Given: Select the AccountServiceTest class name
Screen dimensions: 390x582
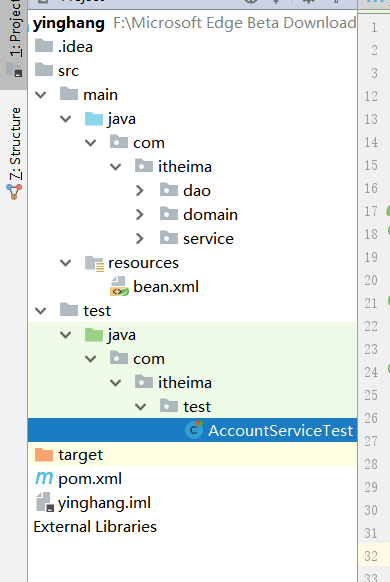Looking at the screenshot, I should tap(281, 431).
